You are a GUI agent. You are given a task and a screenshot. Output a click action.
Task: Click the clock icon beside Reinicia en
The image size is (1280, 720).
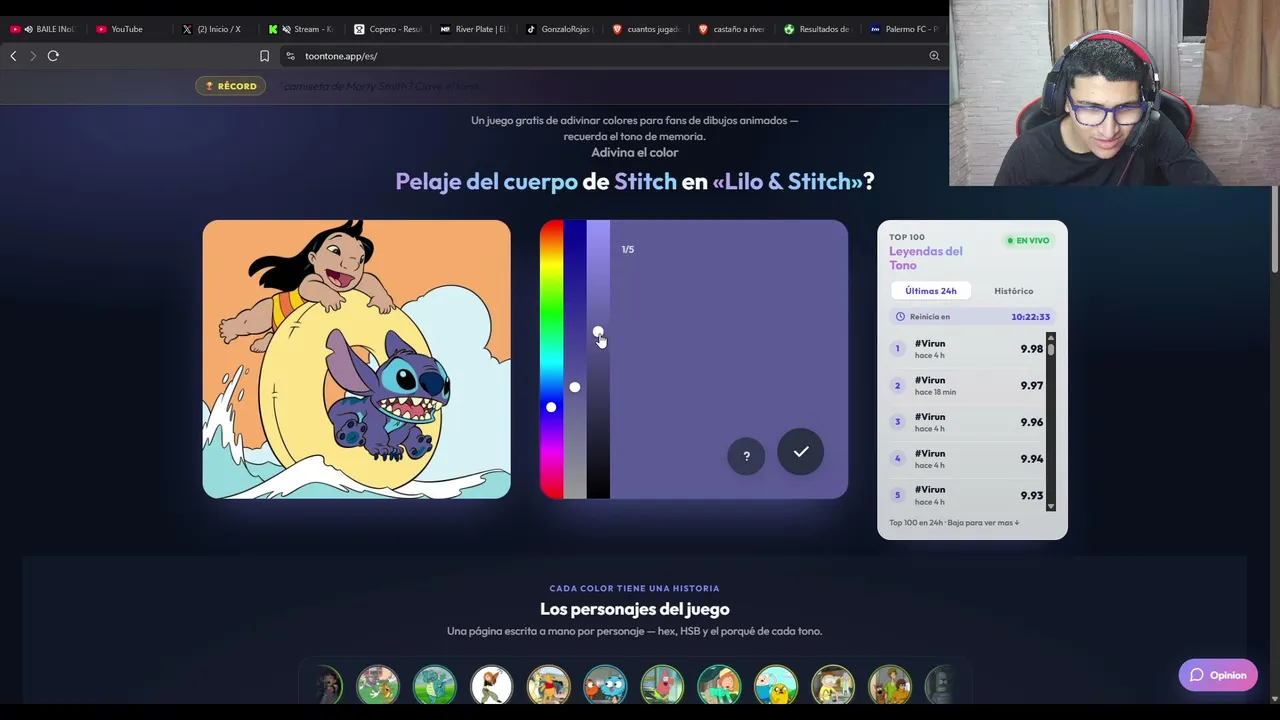click(900, 317)
